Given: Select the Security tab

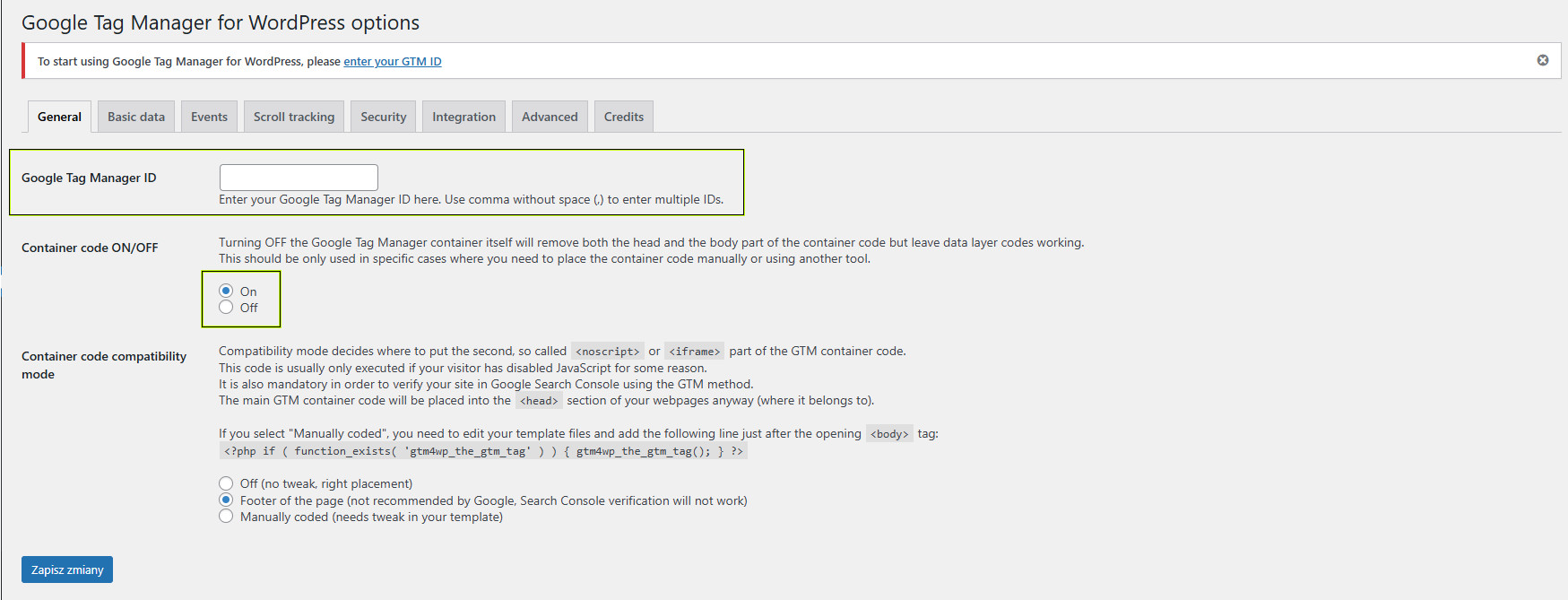Looking at the screenshot, I should pos(383,117).
